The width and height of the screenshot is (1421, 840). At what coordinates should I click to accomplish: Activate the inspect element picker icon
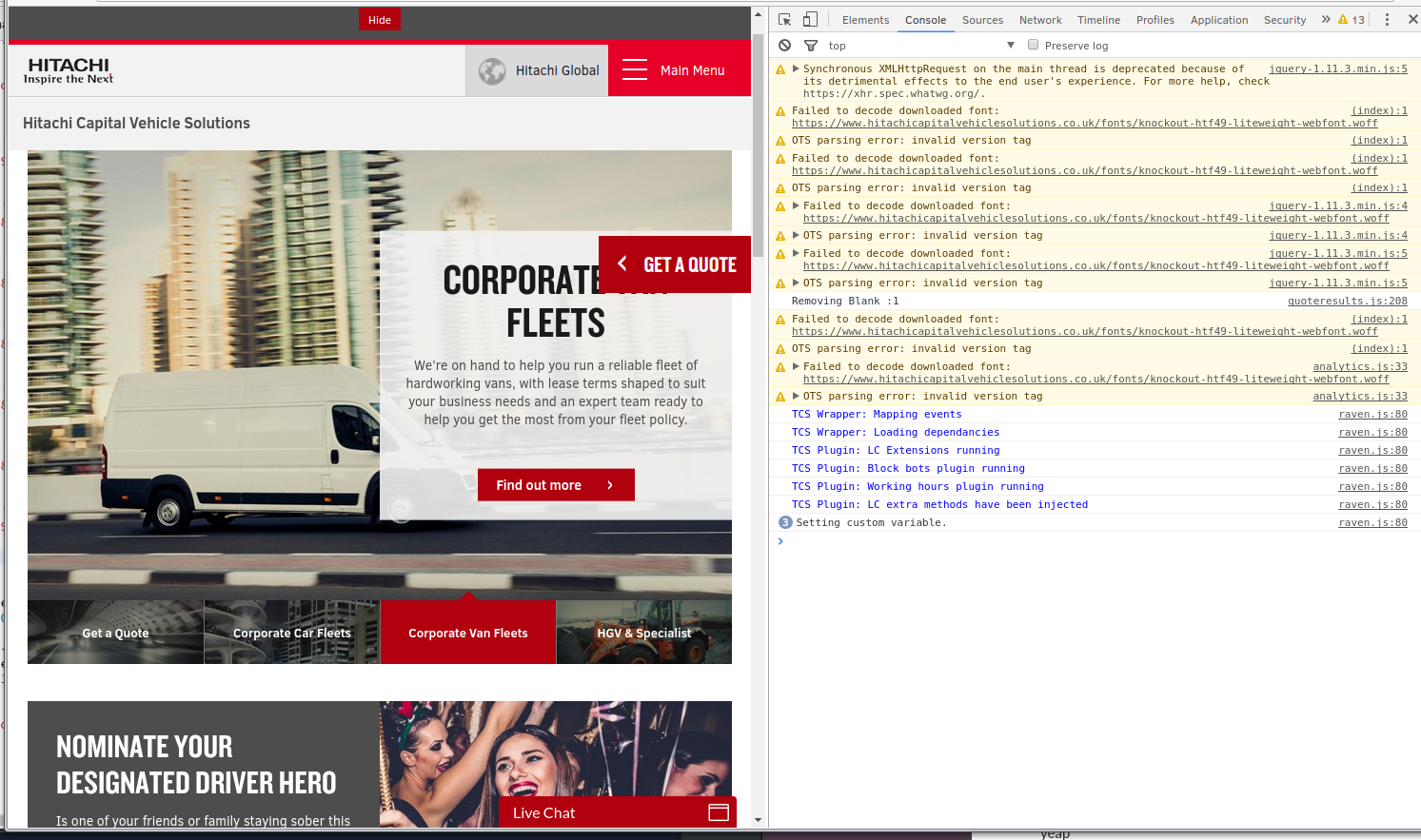785,19
